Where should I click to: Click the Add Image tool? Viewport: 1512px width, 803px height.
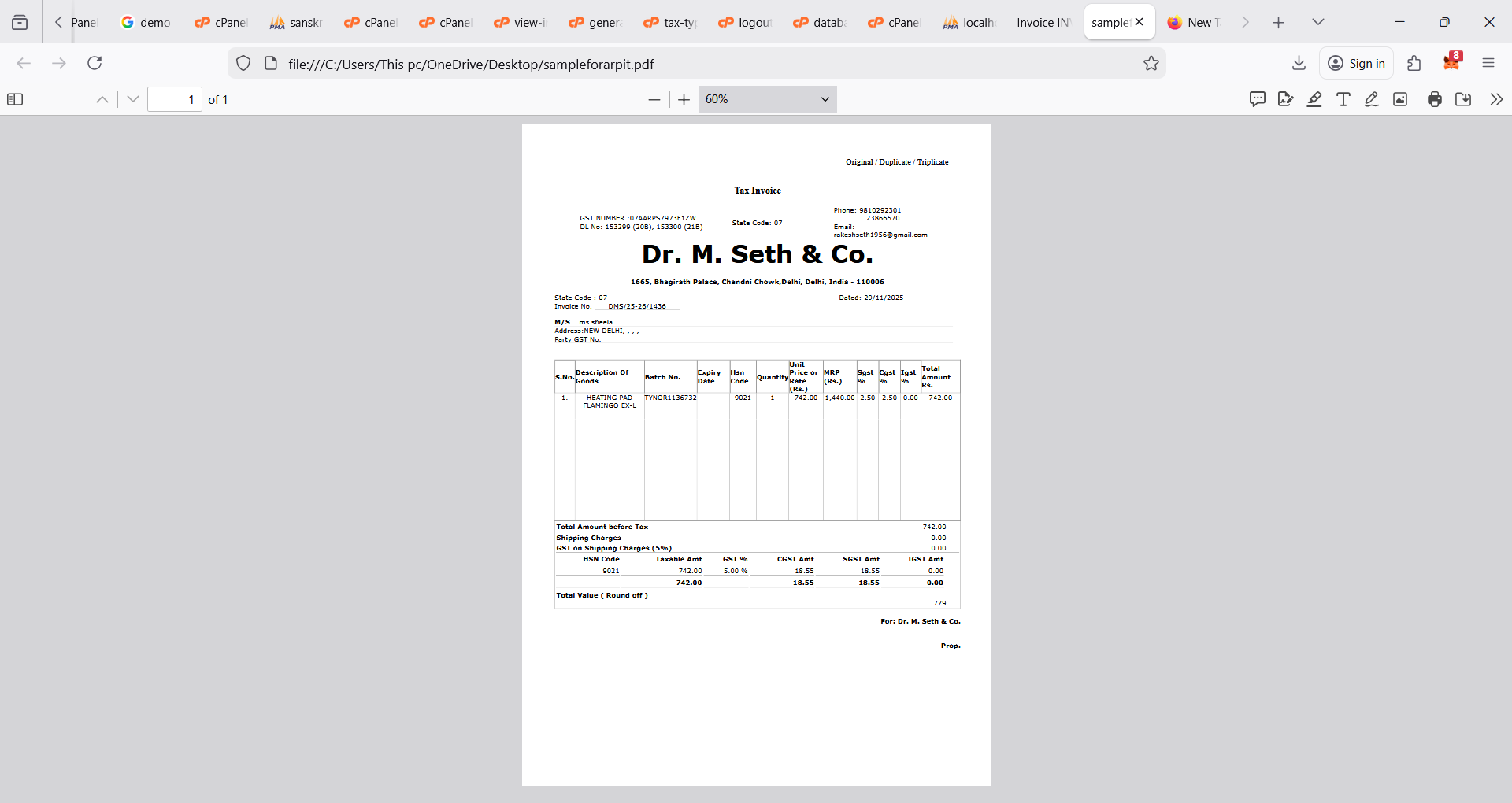[x=1400, y=99]
